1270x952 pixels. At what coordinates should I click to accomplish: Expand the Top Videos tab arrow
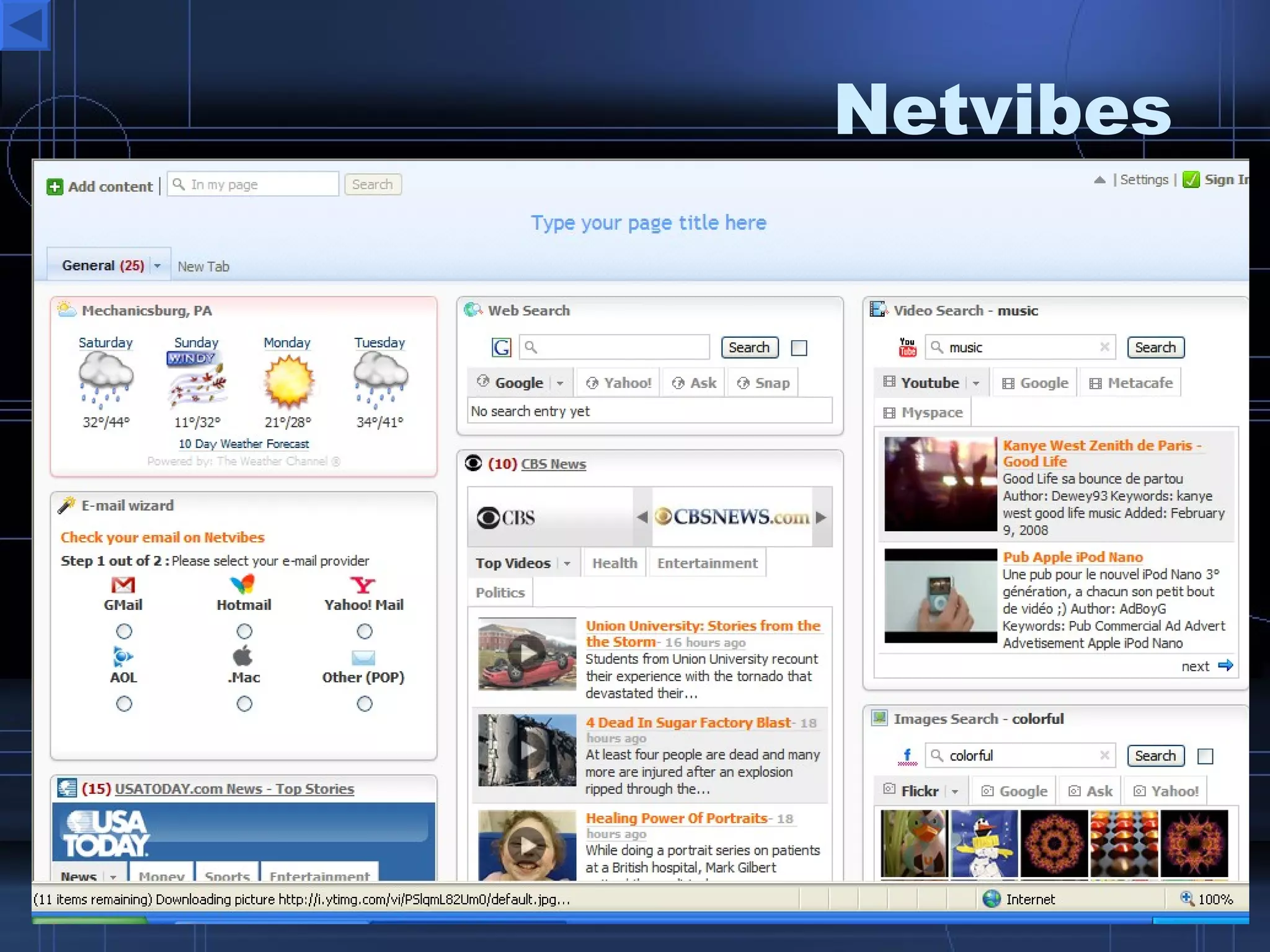pyautogui.click(x=567, y=563)
